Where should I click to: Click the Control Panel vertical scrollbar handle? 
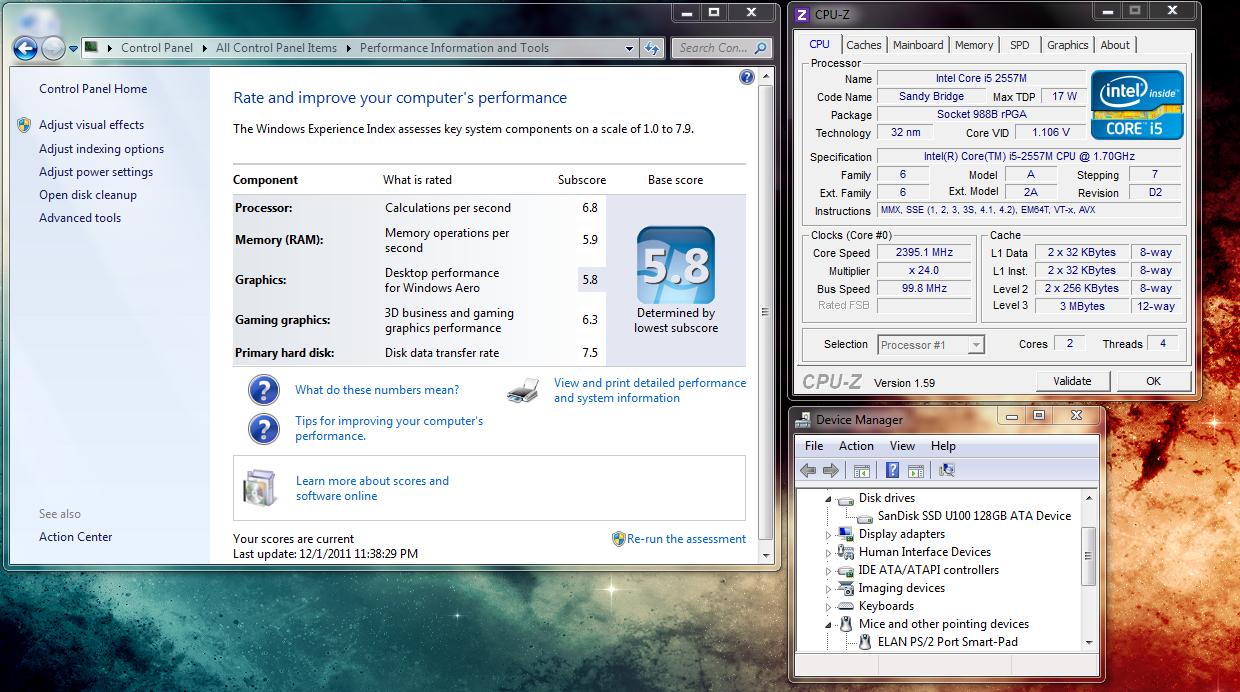tap(766, 311)
